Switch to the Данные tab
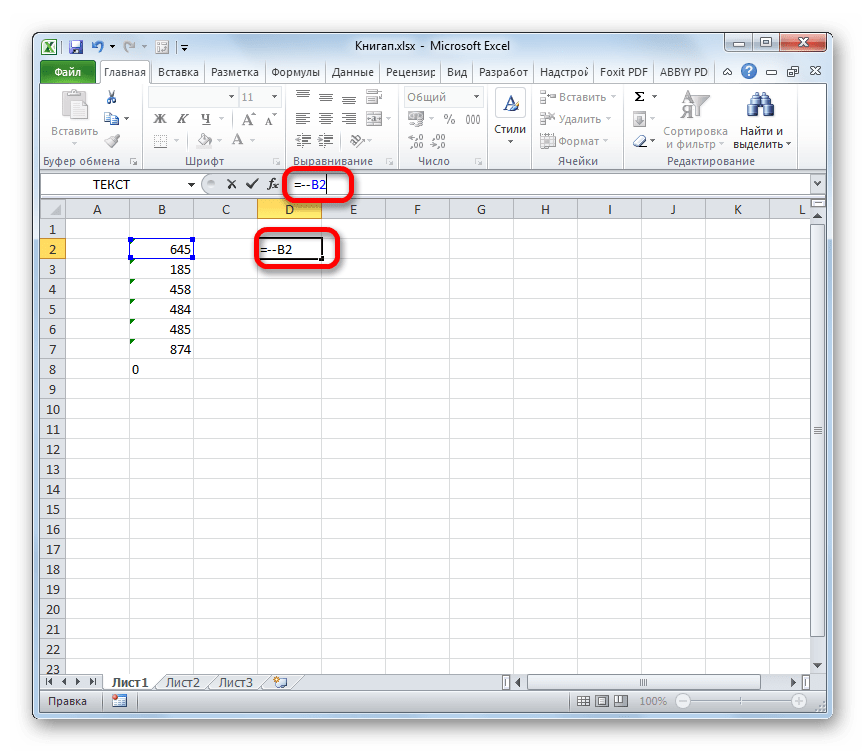This screenshot has width=866, height=752. pos(352,72)
